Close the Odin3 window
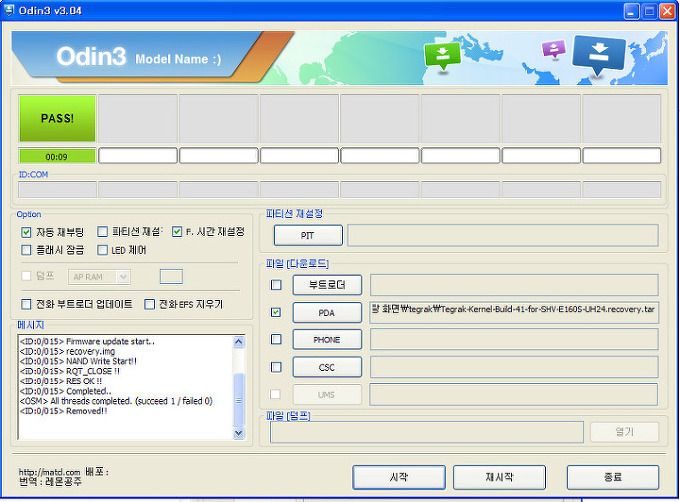The image size is (680, 502). click(x=667, y=11)
